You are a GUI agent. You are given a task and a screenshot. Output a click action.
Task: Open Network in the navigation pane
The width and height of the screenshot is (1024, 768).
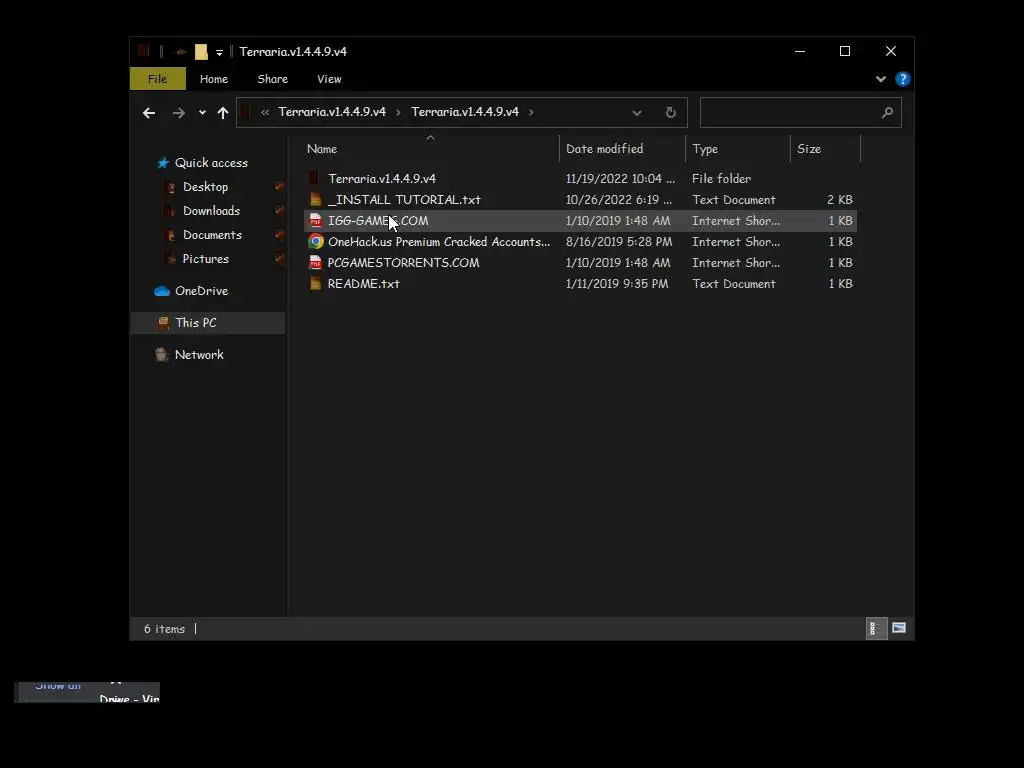pyautogui.click(x=199, y=355)
